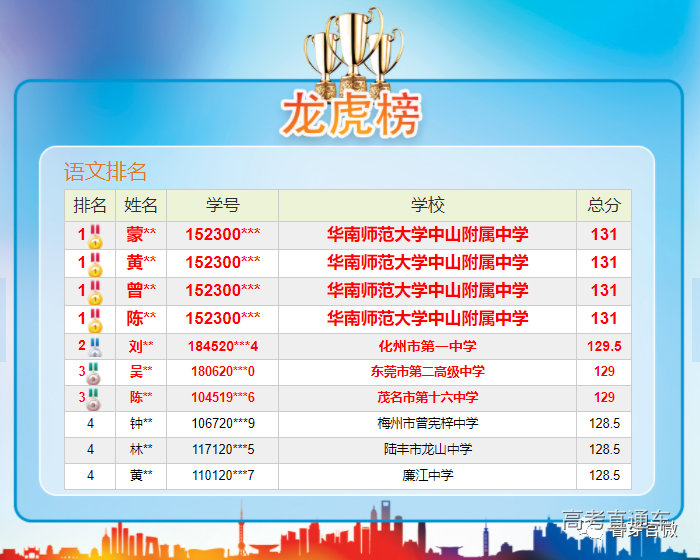
Task: Click gold medal in first-place 陈** row
Action: click(96, 320)
